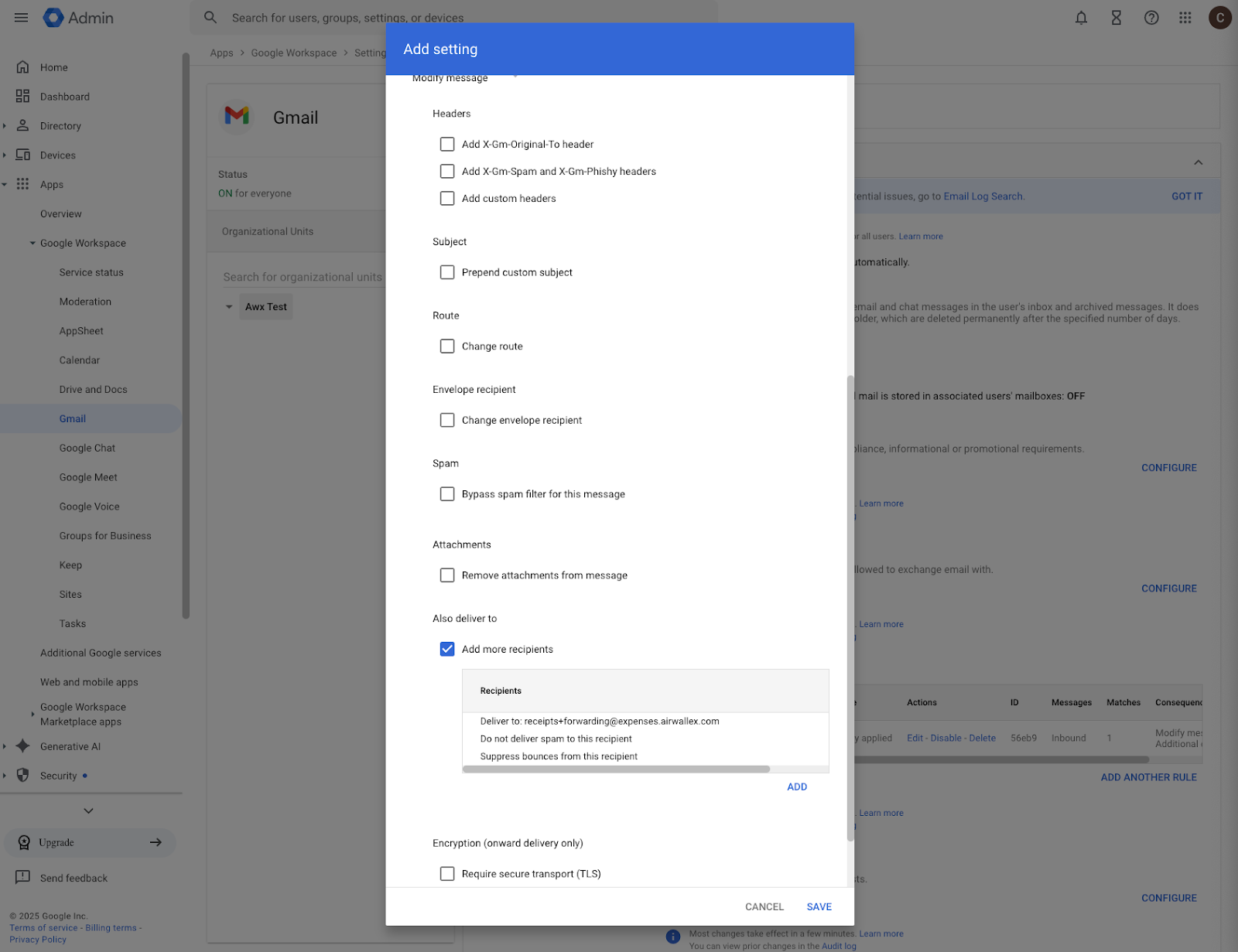Enable Add X-Gm-Original-To header checkbox
1238x952 pixels.
click(447, 144)
